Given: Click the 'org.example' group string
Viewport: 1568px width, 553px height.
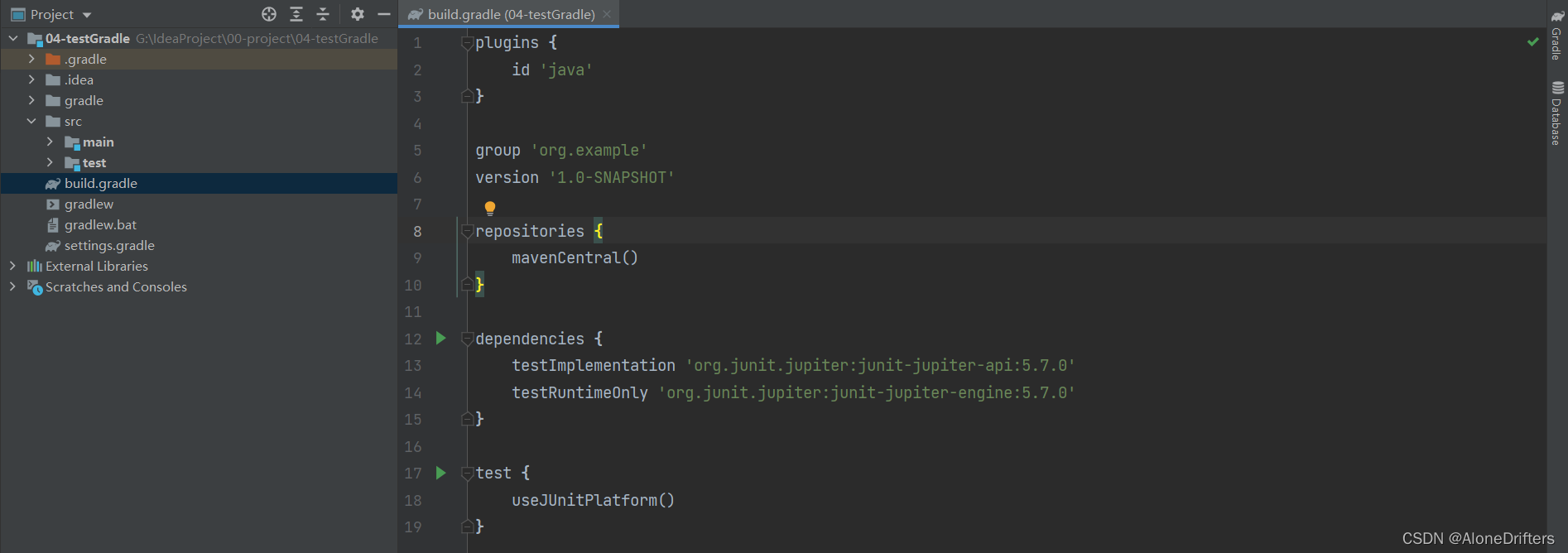Looking at the screenshot, I should (589, 150).
